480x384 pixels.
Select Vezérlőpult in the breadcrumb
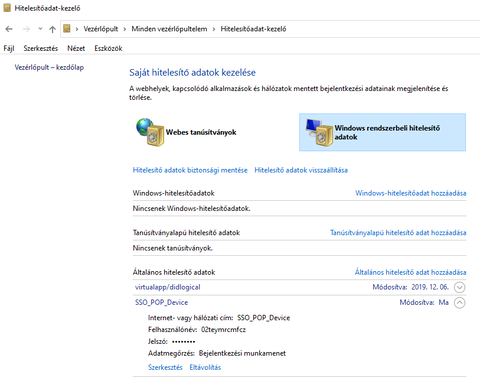coord(101,29)
